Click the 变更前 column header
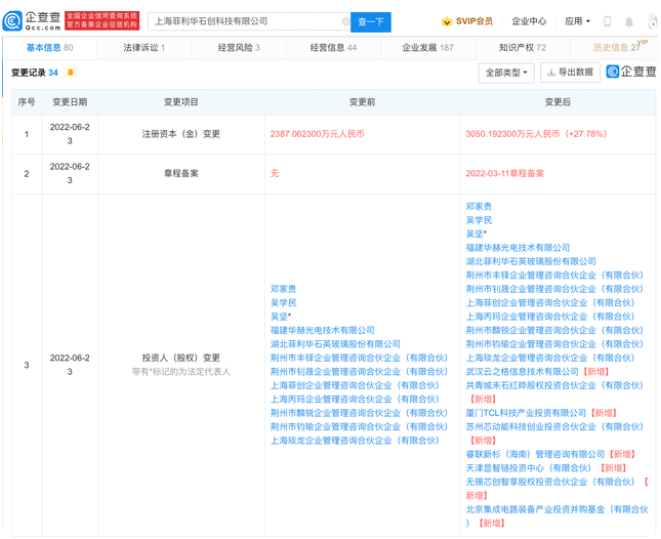 [x=362, y=102]
